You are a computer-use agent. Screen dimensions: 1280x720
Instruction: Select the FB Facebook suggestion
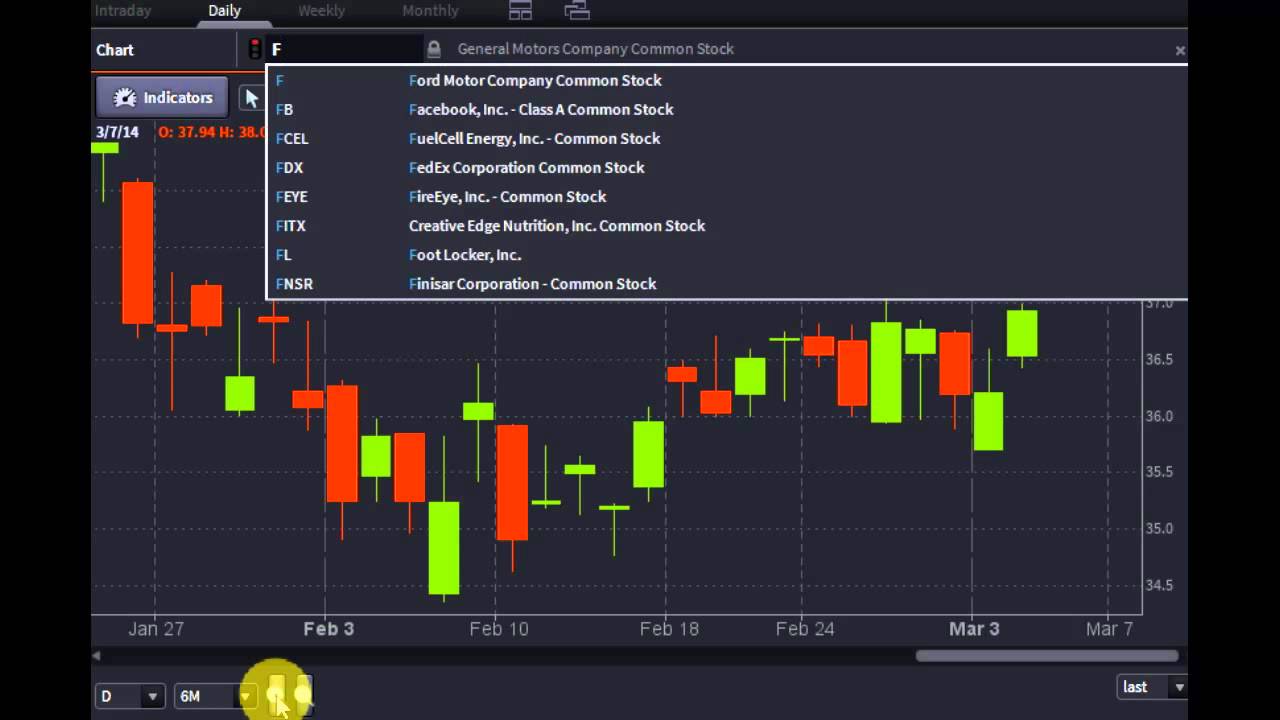(x=726, y=109)
